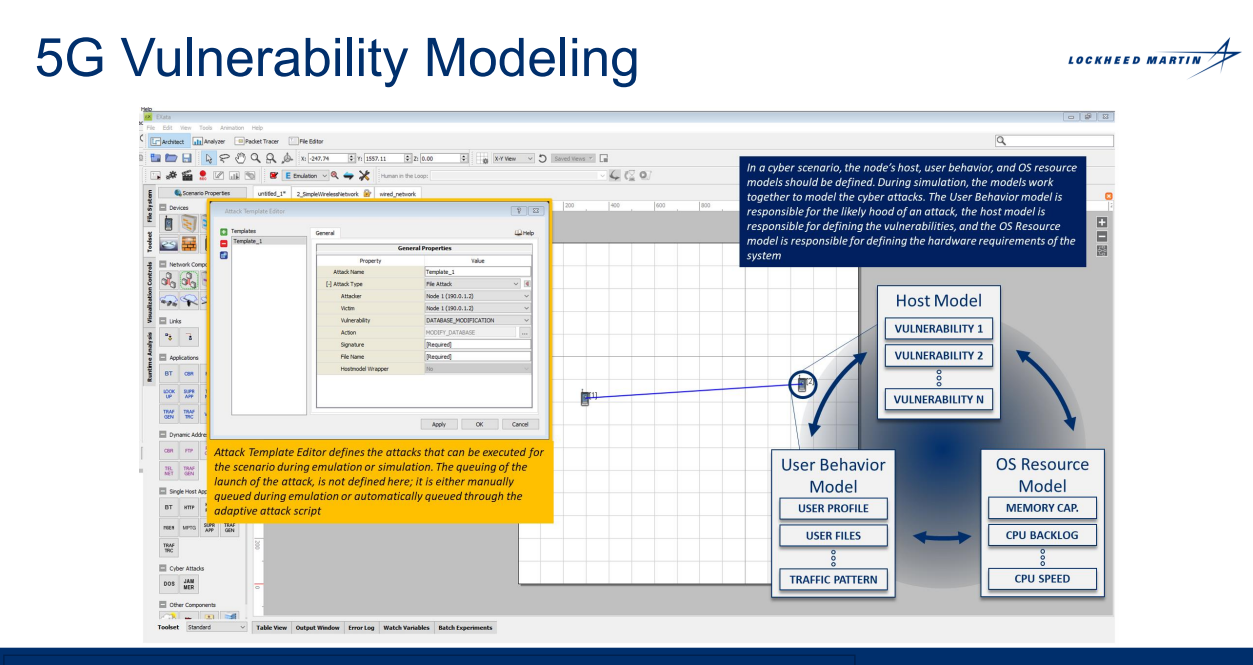Switch to the Analyzer tab
Image resolution: width=1253 pixels, height=665 pixels.
pyautogui.click(x=210, y=141)
